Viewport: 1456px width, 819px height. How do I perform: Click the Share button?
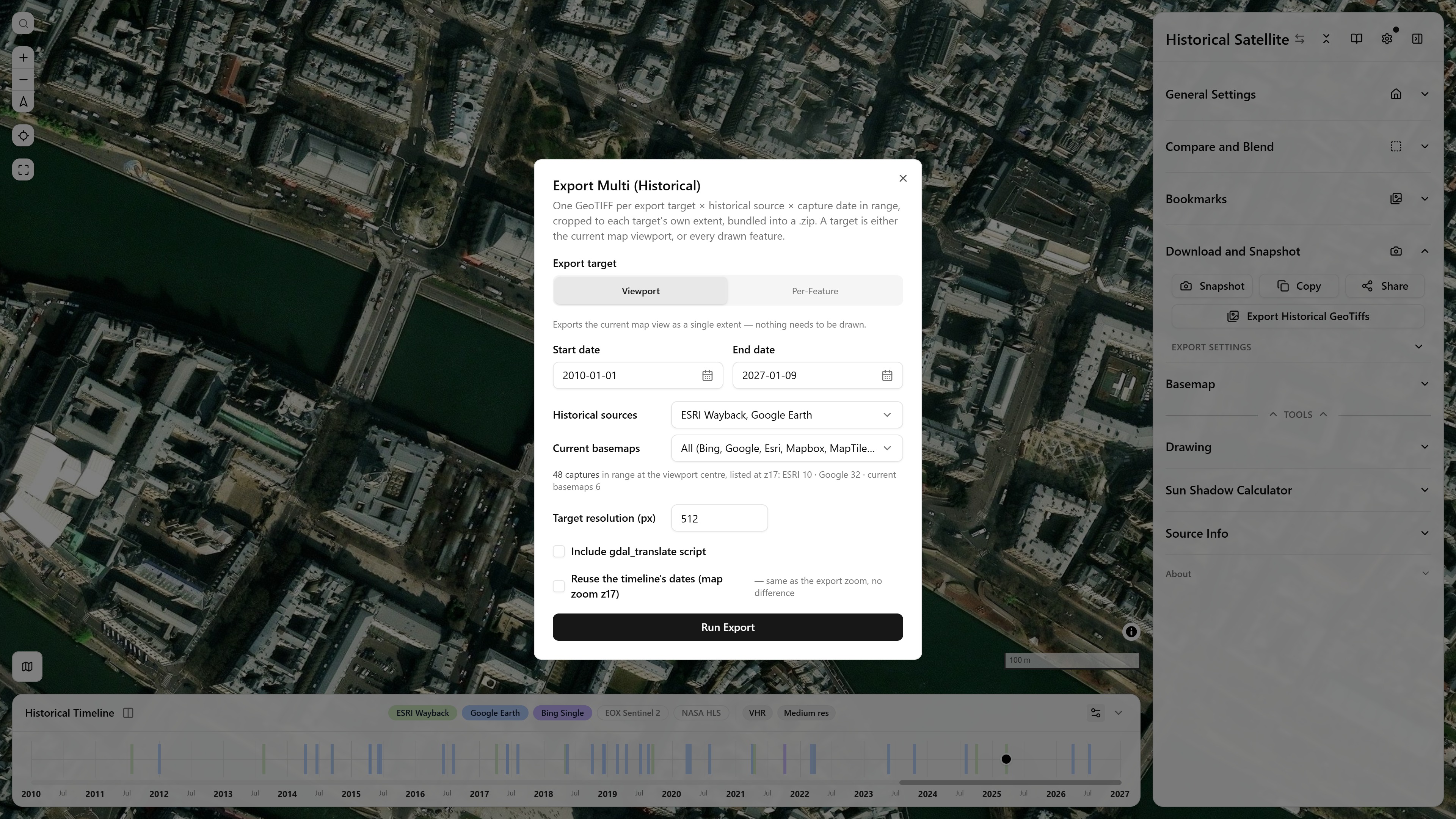(x=1385, y=286)
